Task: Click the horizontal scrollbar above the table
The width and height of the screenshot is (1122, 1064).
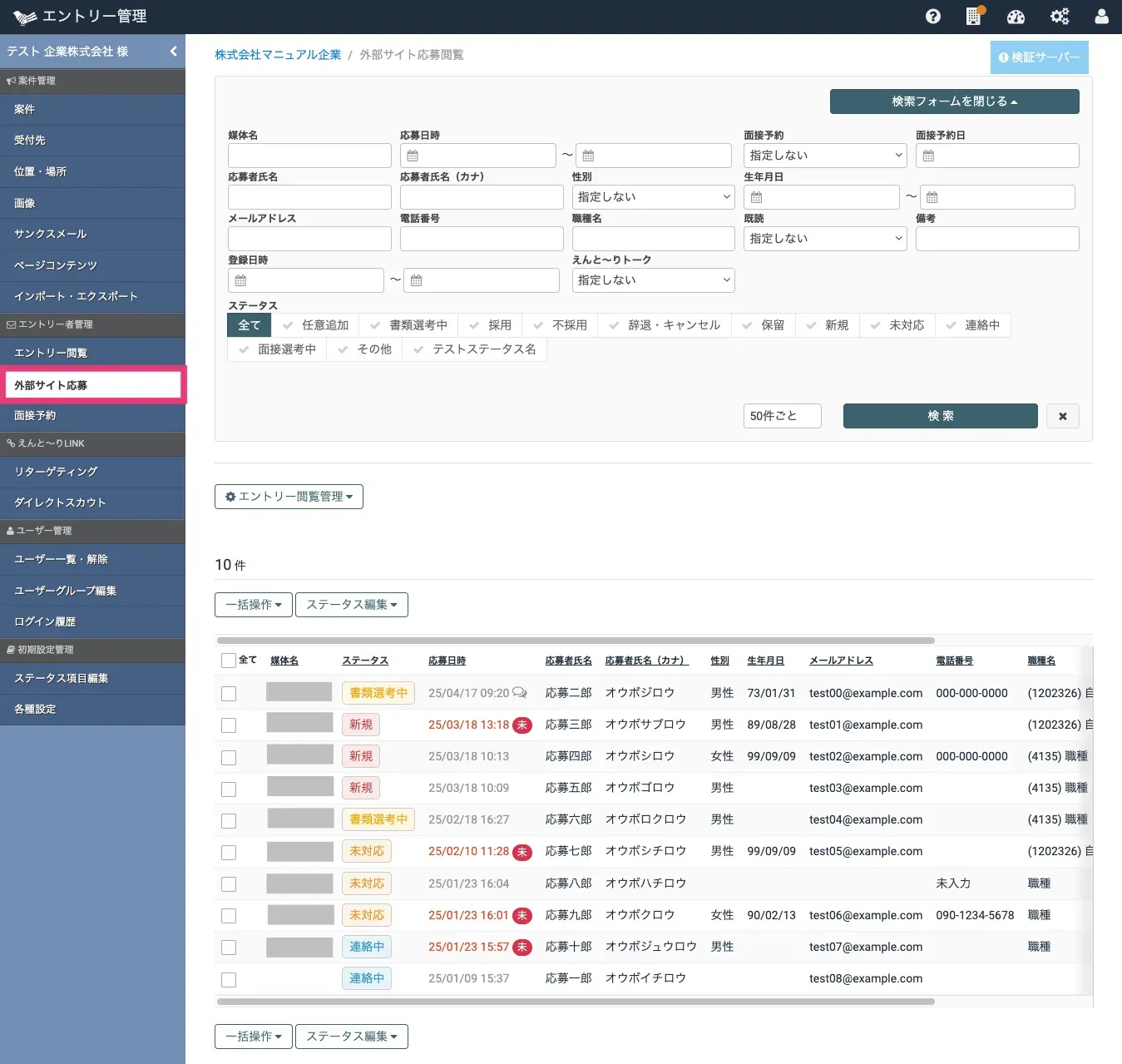Action: [x=575, y=641]
